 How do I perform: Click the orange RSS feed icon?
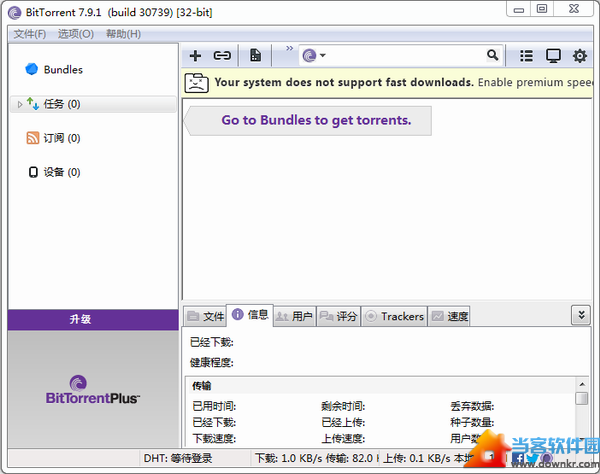(33, 138)
